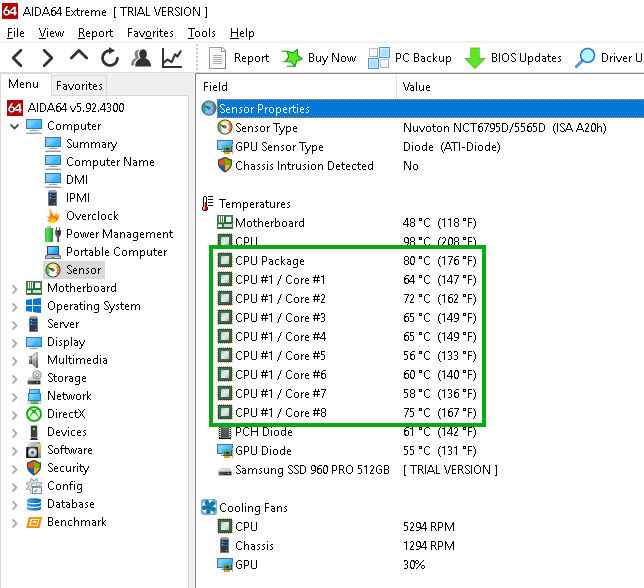644x588 pixels.
Task: Click the Security shield icon
Action: (34, 468)
